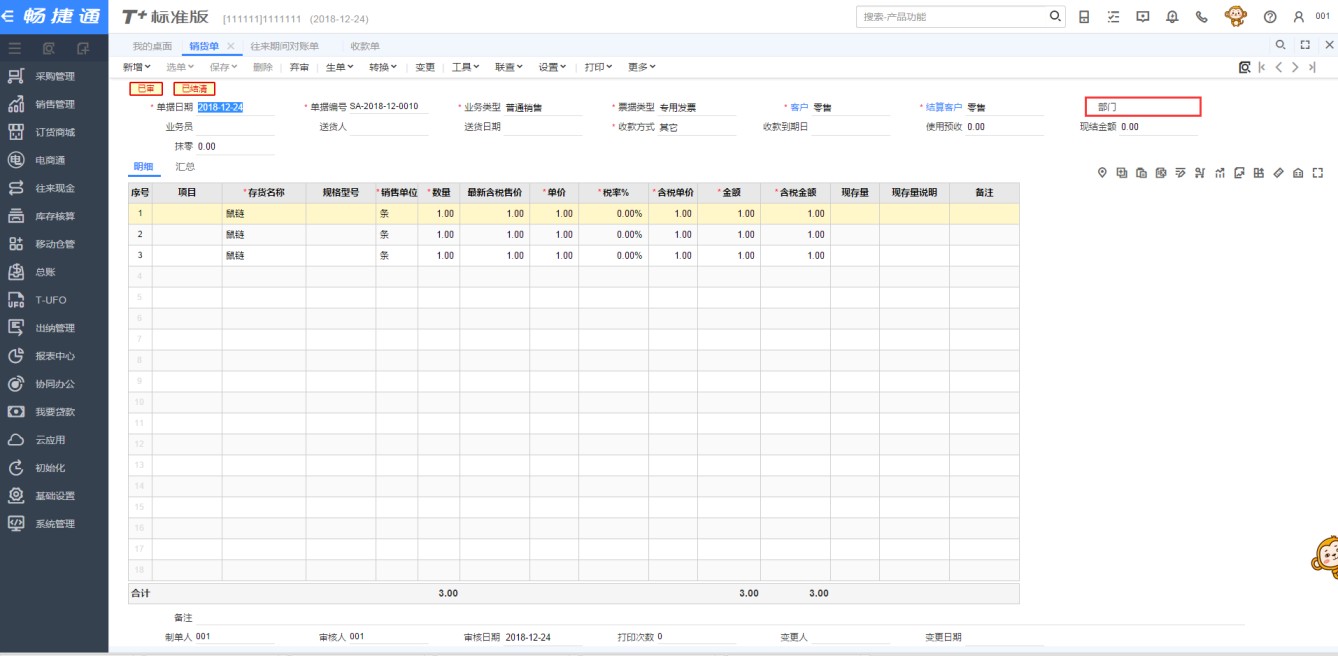This screenshot has height=656, width=1338.
Task: Switch to the 往来期间对账单 tab
Action: [284, 46]
